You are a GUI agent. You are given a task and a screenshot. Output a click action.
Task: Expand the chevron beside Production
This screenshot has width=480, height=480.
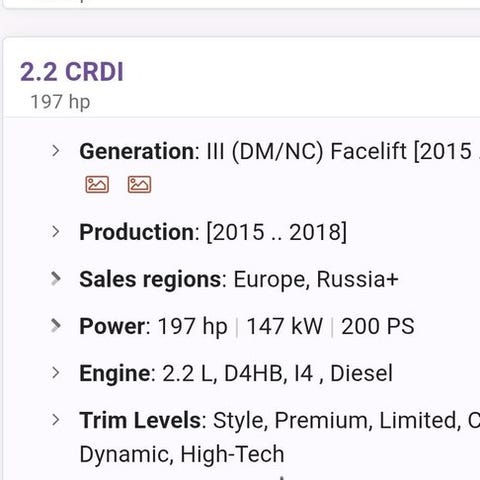point(56,232)
